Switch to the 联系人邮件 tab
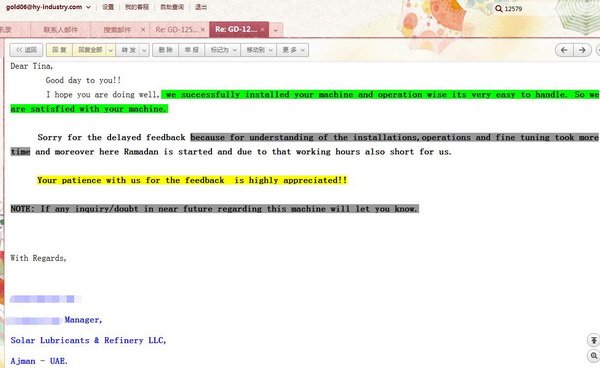 [60, 29]
